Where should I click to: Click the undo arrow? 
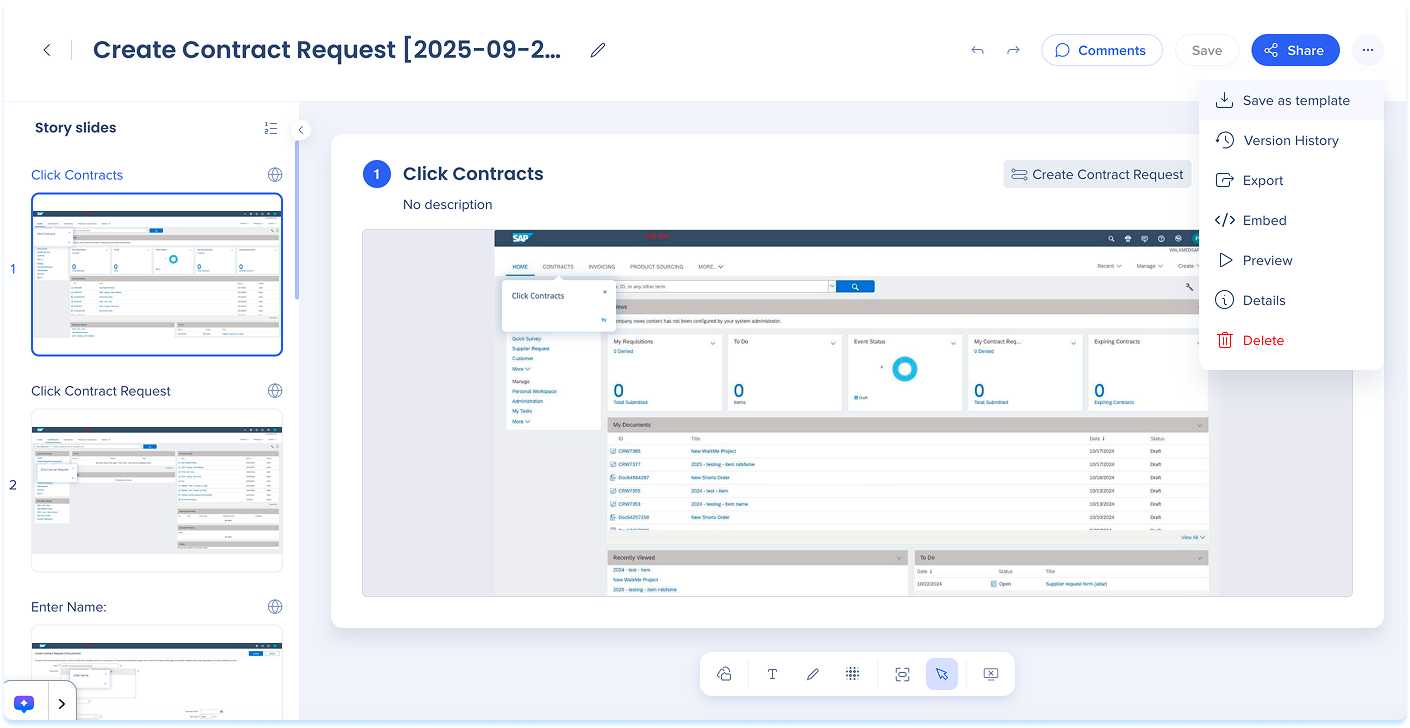977,50
